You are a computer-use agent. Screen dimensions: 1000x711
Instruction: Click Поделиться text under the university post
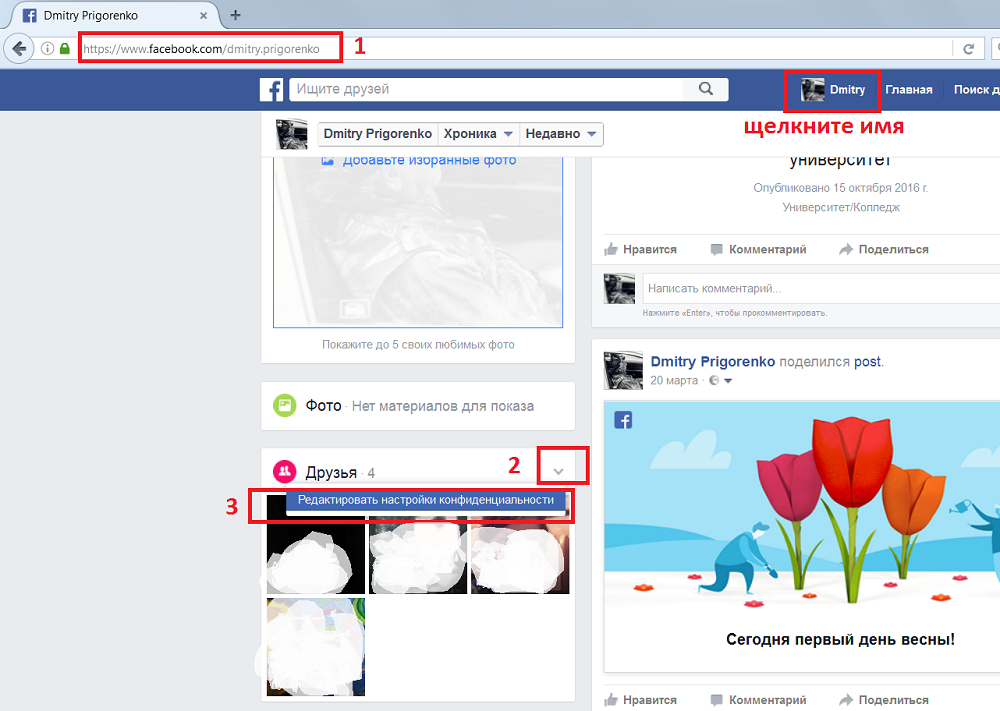[x=893, y=249]
